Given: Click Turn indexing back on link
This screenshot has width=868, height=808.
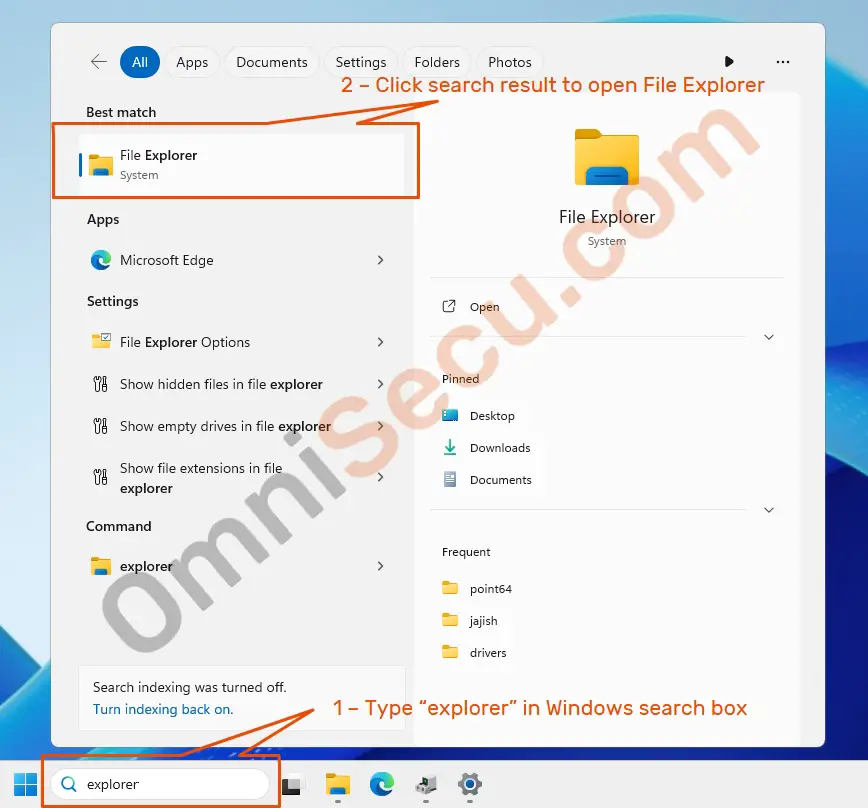Looking at the screenshot, I should (163, 709).
